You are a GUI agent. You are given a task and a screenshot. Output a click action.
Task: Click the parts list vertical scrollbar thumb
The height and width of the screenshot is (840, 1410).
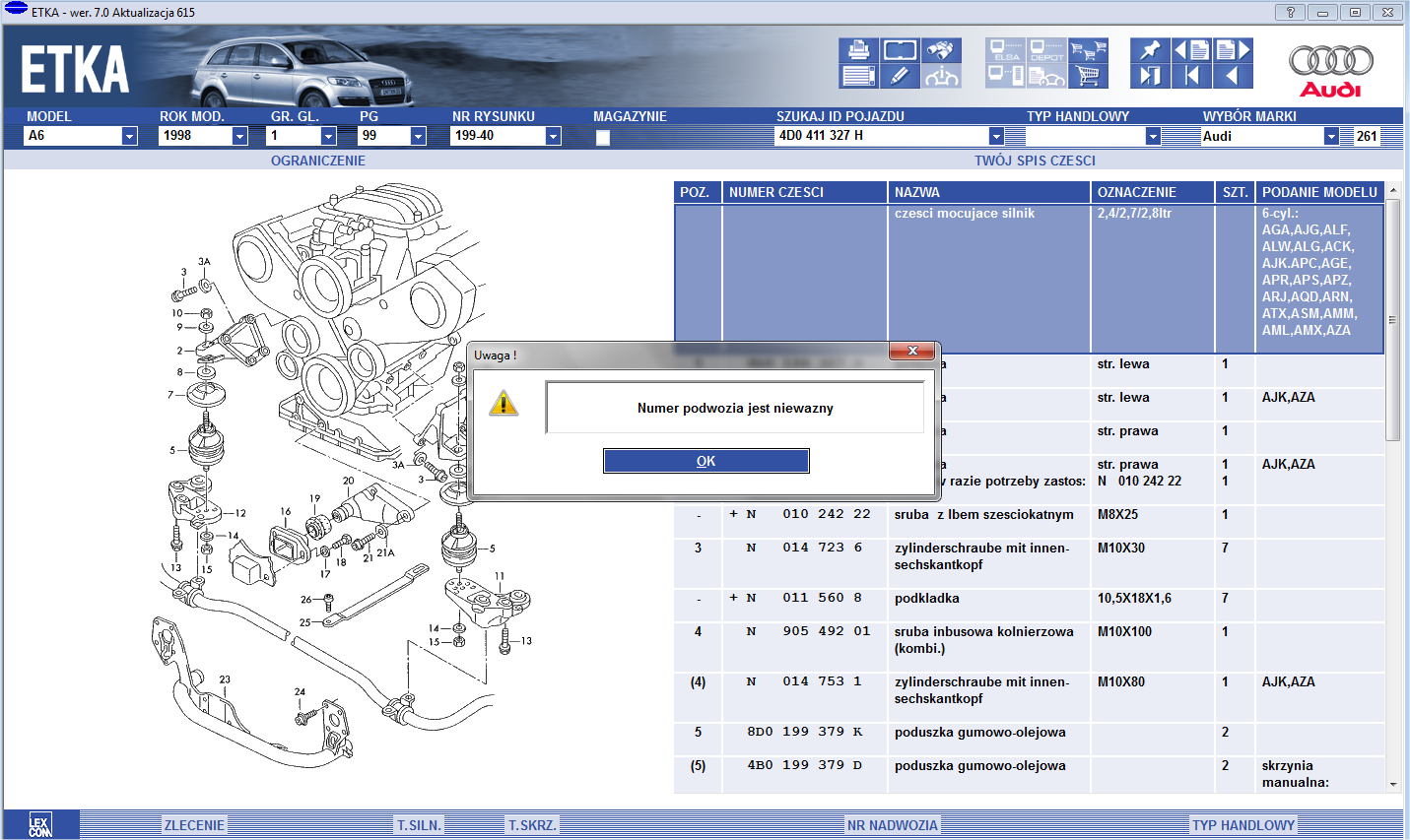[x=1392, y=320]
